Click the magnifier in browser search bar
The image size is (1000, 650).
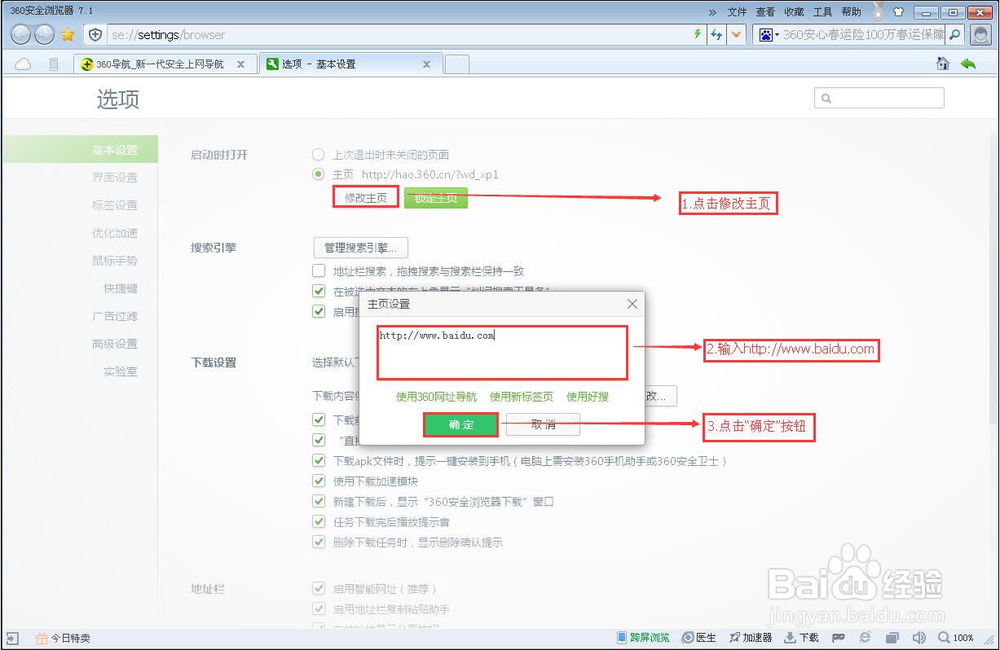pos(955,34)
